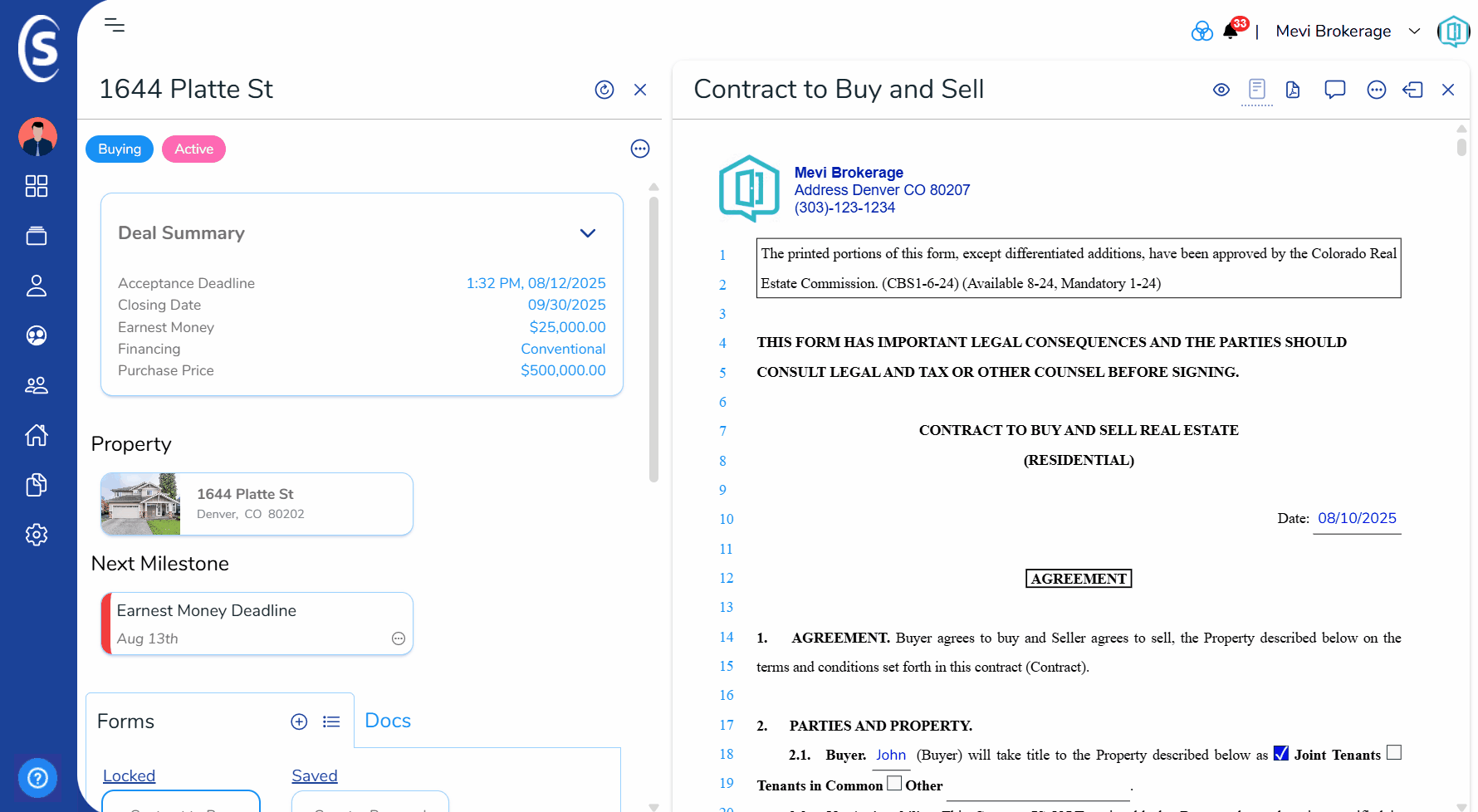Open the documents icon in the sidebar
1478x812 pixels.
[37, 485]
